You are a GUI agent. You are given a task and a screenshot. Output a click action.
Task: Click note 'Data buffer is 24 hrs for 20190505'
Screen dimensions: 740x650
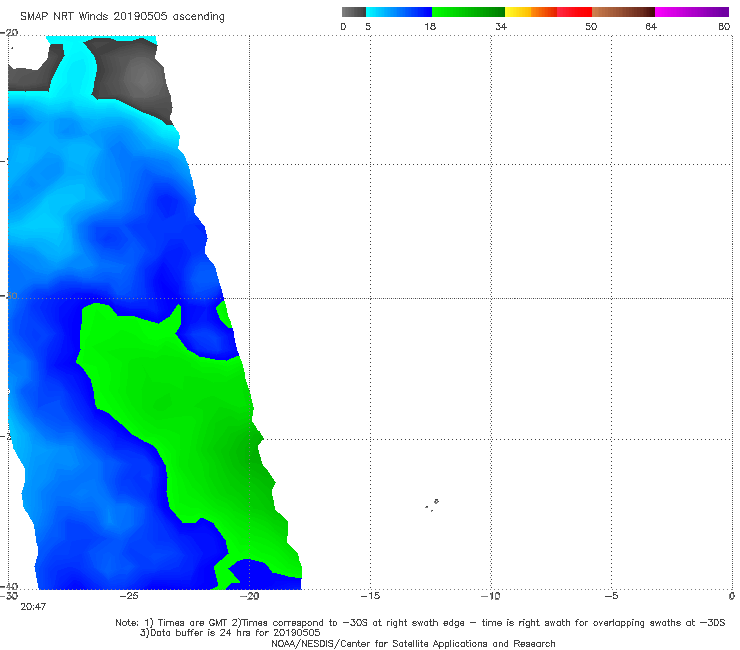(x=230, y=633)
